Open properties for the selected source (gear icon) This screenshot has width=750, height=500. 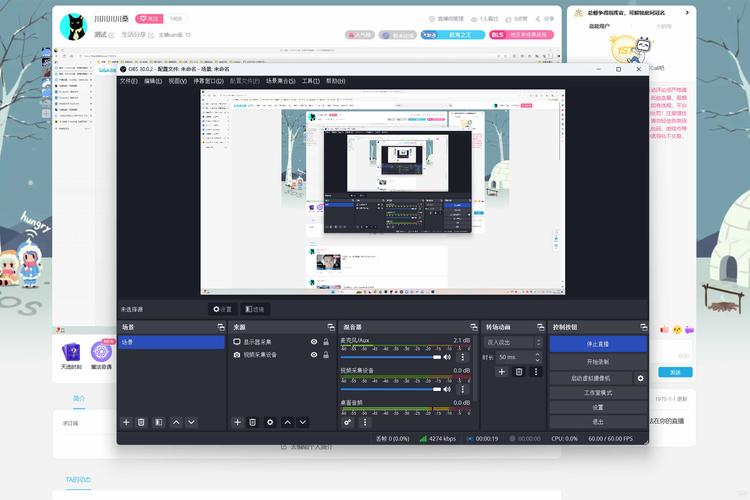click(270, 422)
